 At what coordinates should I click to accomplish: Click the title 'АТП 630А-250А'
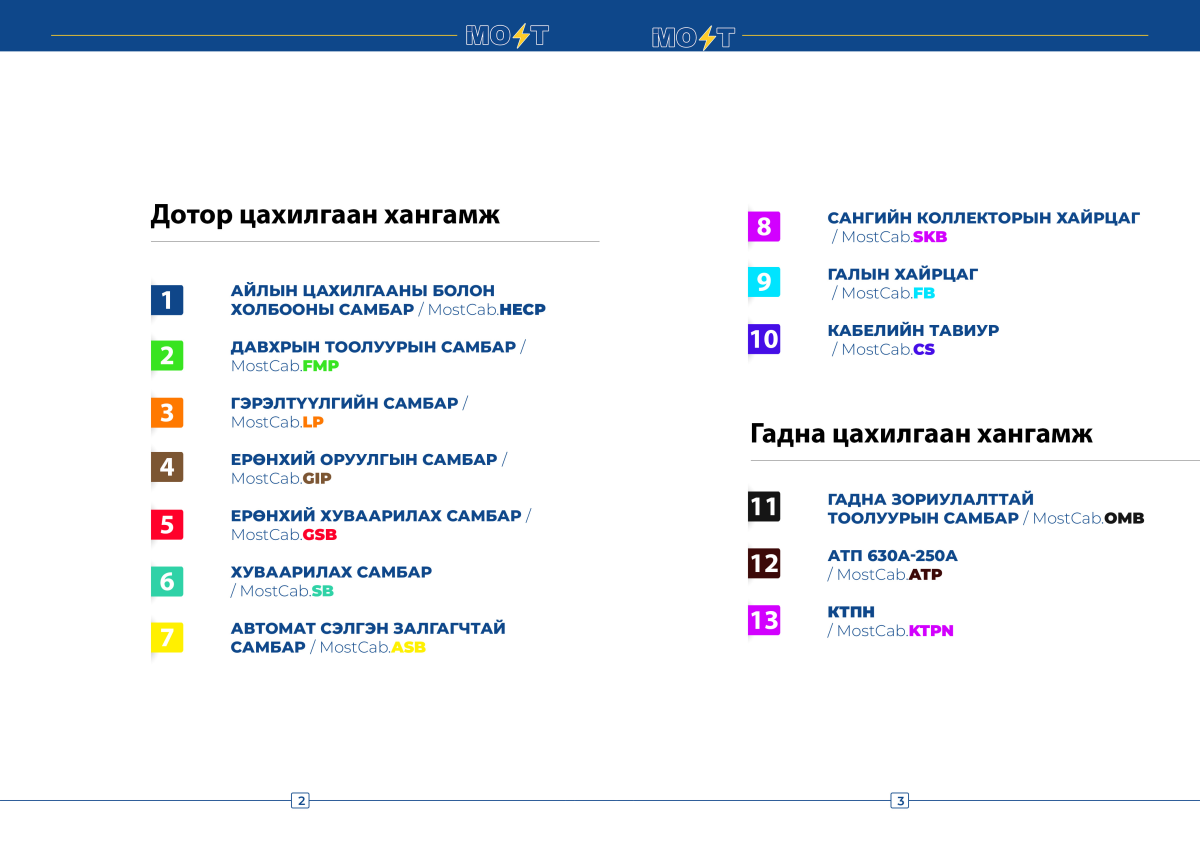[893, 556]
